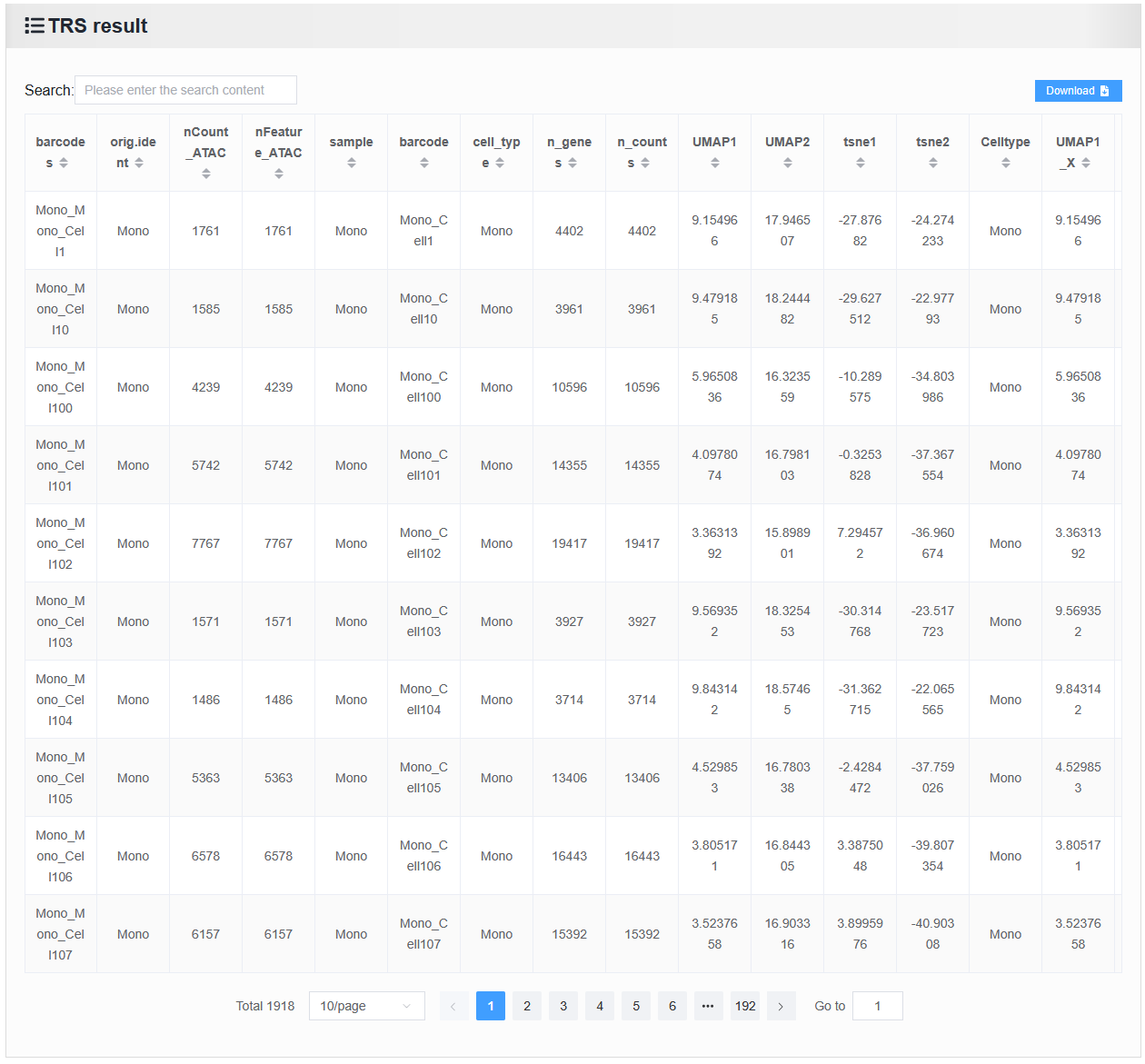The width and height of the screenshot is (1145, 1064).
Task: Download the TRS result table
Action: pyautogui.click(x=1078, y=91)
